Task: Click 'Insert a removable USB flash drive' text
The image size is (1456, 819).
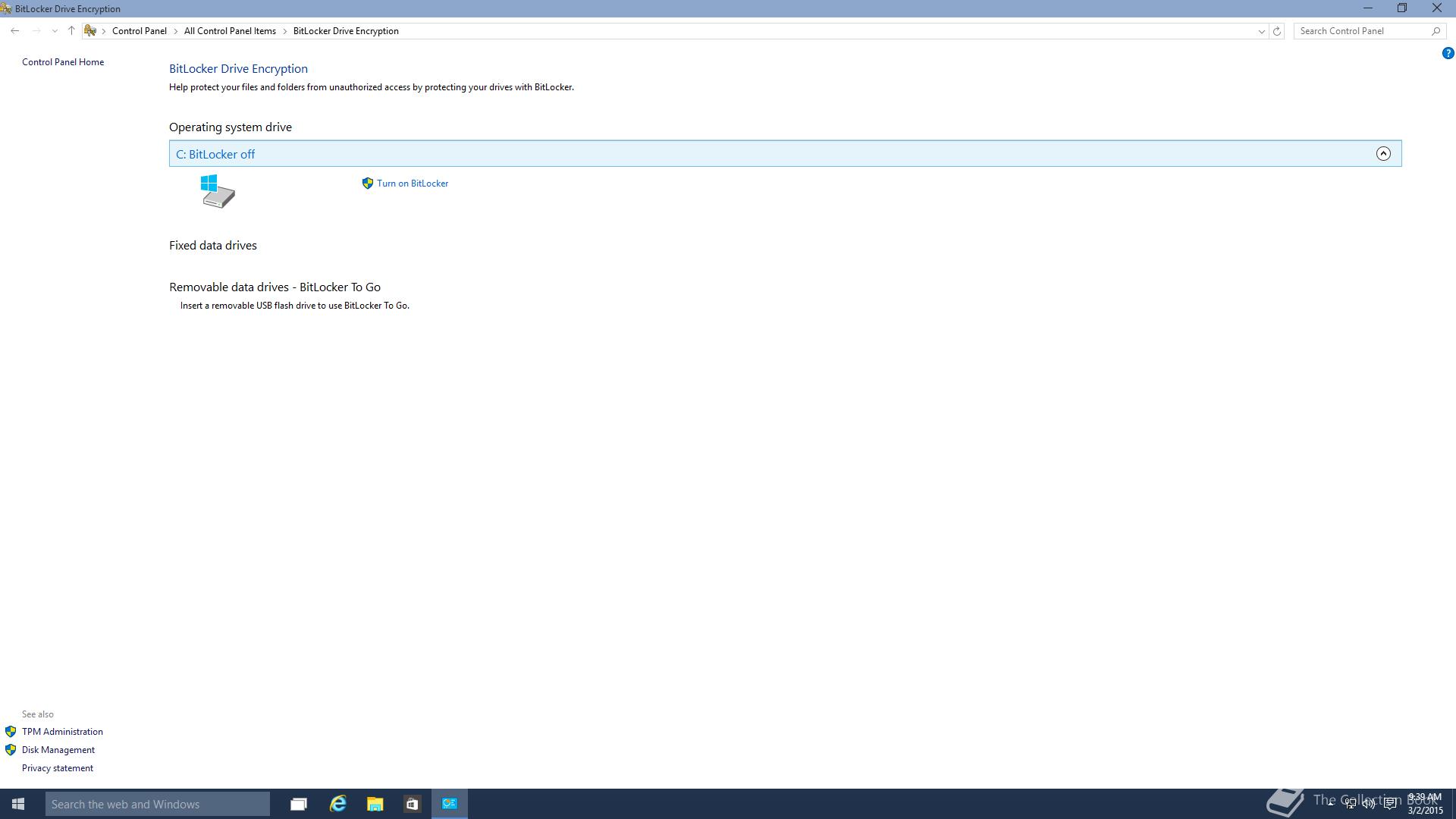Action: [x=295, y=306]
